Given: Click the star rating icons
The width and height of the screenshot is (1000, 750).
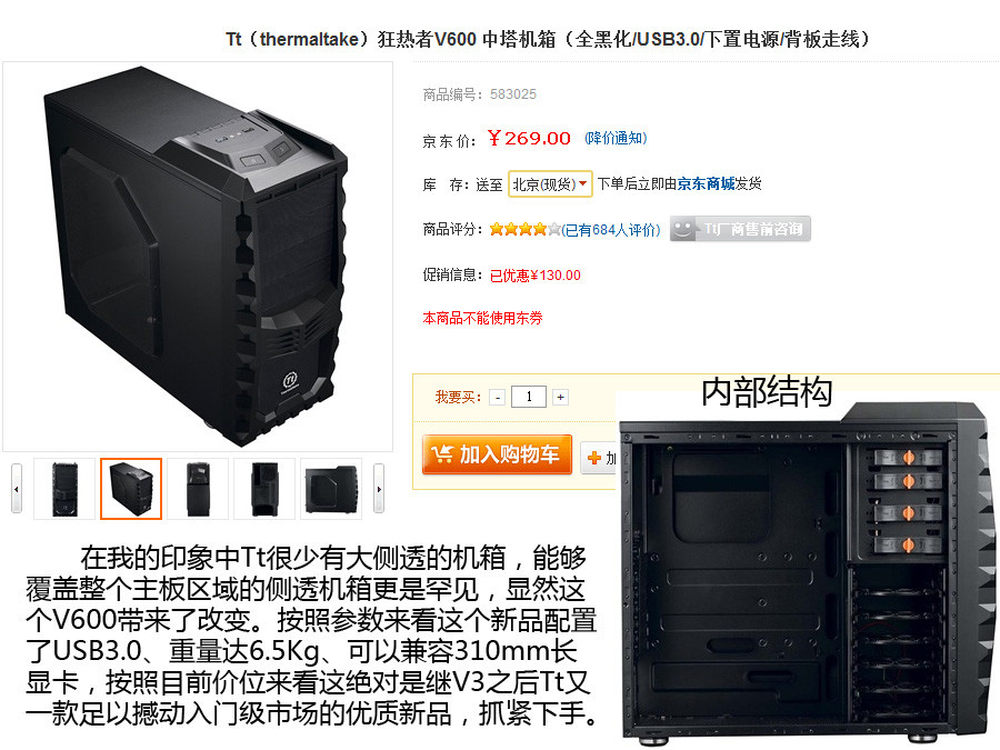Looking at the screenshot, I should point(525,229).
